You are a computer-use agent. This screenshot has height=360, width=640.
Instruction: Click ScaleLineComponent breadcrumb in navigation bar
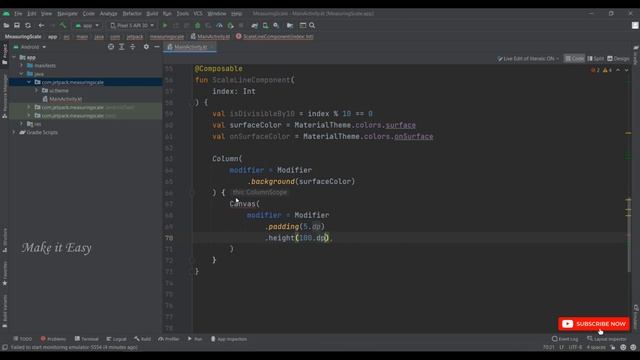(x=274, y=36)
